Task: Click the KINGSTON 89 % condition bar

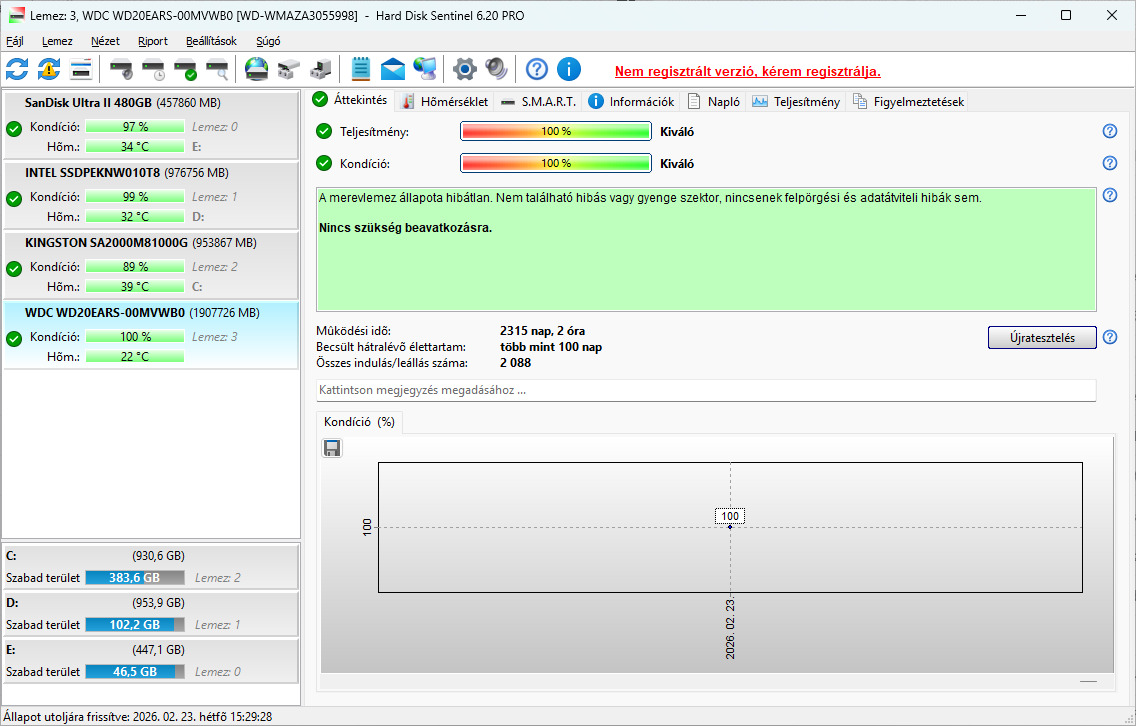Action: (x=135, y=267)
